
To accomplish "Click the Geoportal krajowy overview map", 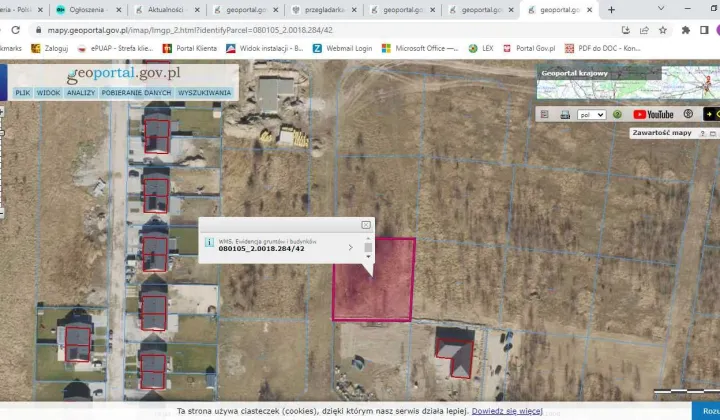I will point(628,83).
